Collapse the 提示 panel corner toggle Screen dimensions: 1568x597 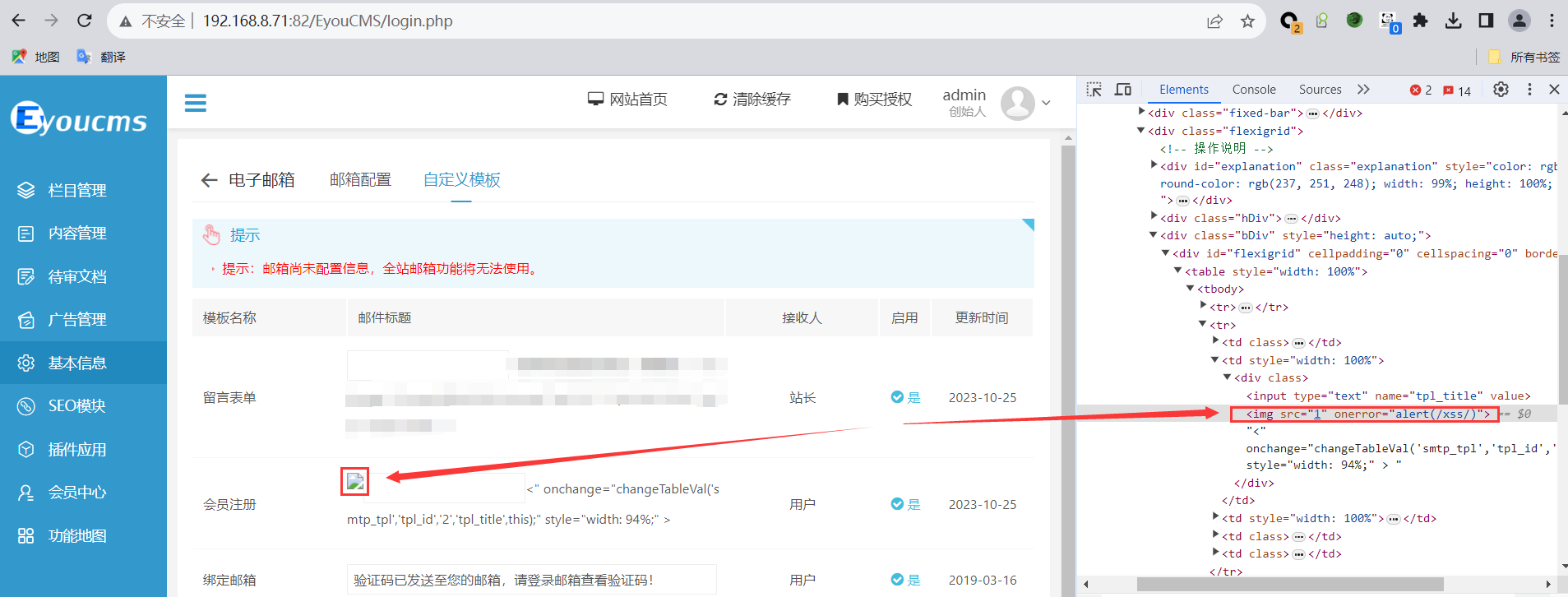1028,224
